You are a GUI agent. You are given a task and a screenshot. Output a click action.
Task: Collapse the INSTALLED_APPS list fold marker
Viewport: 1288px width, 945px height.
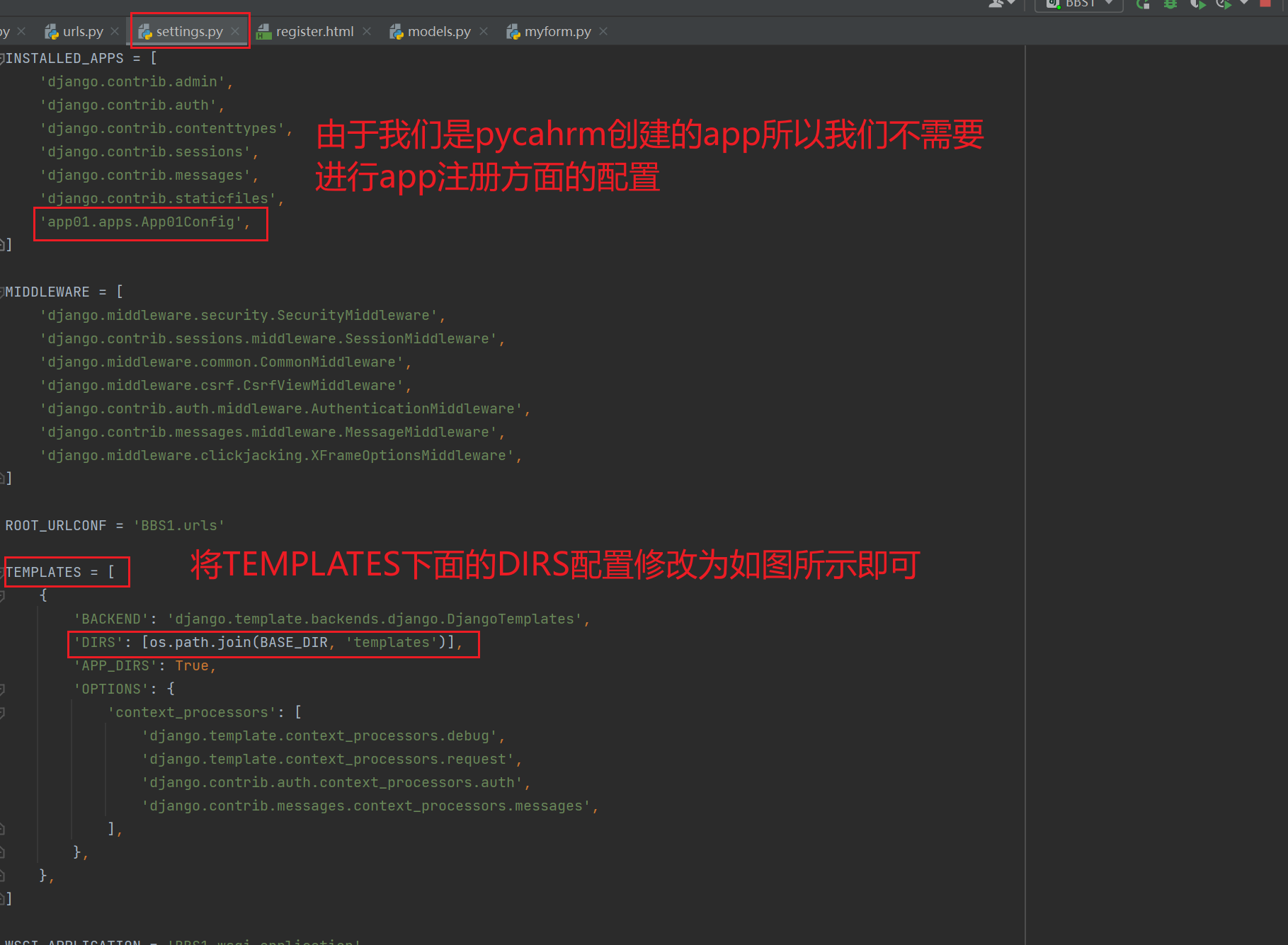coord(2,58)
